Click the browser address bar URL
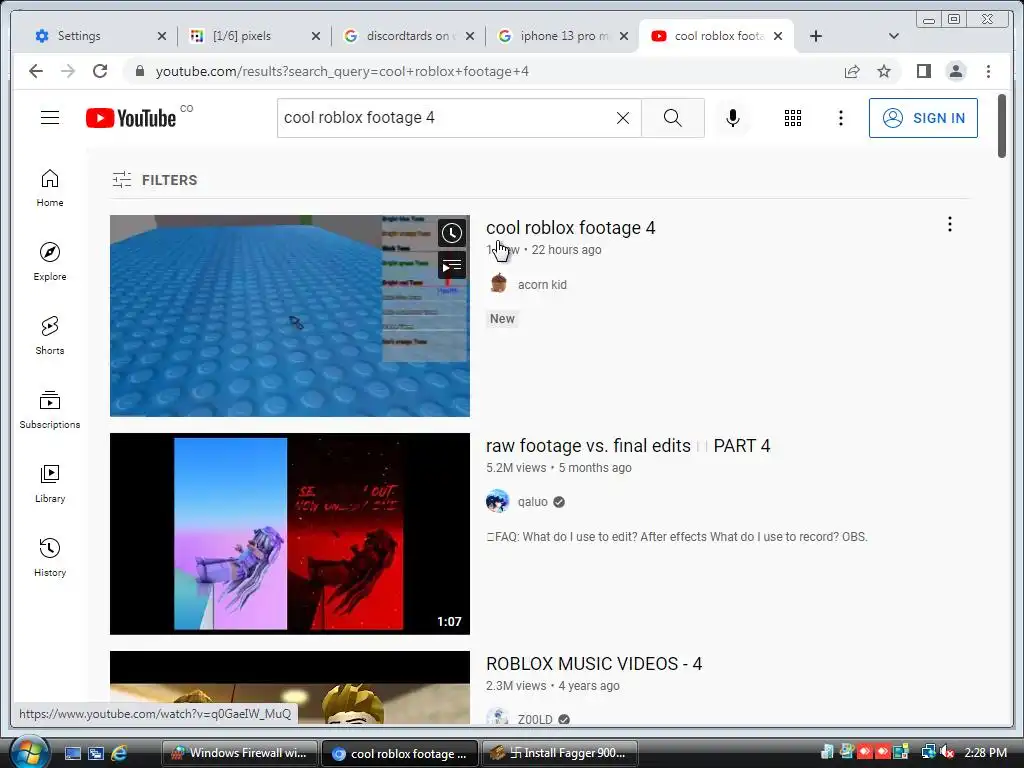 342,71
